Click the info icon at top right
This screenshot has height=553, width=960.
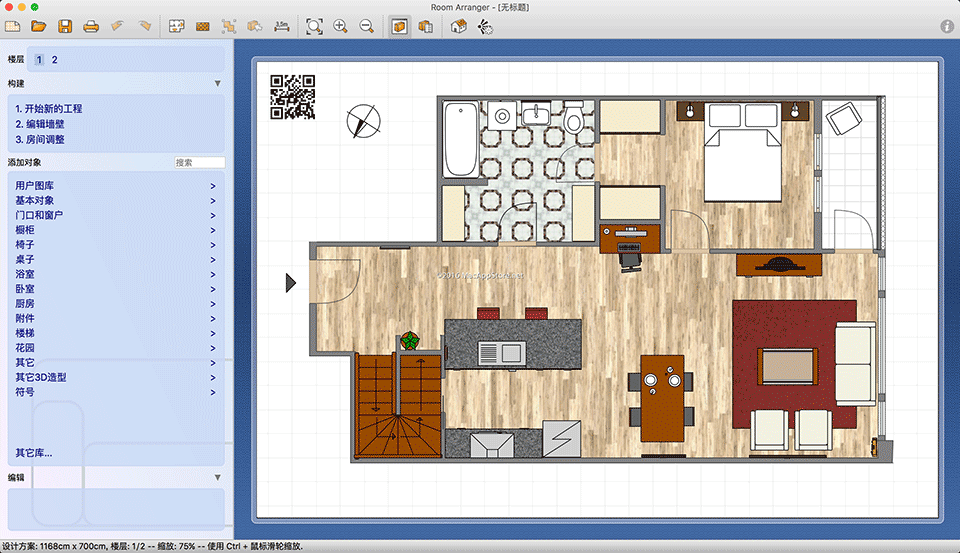(946, 27)
